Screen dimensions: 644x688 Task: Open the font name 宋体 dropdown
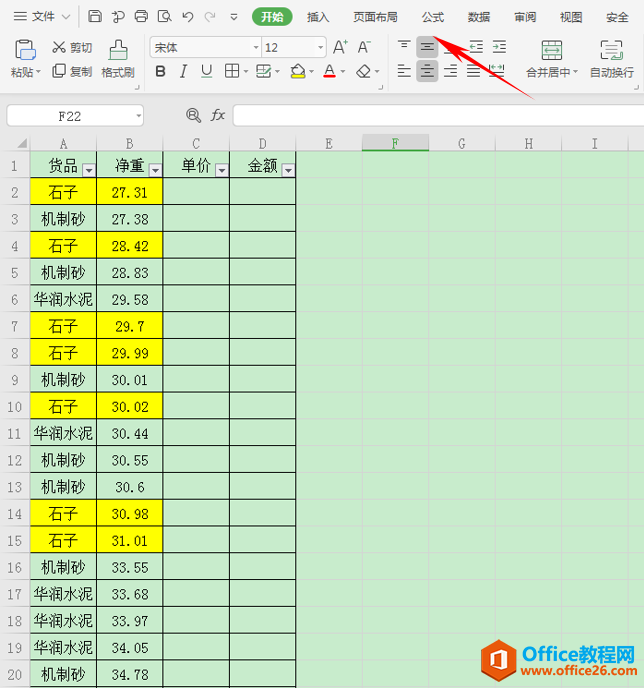point(256,47)
